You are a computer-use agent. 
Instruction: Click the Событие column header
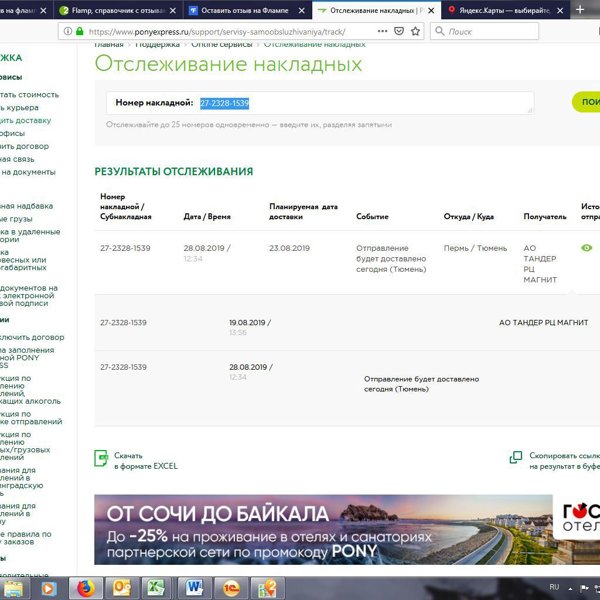click(x=372, y=217)
